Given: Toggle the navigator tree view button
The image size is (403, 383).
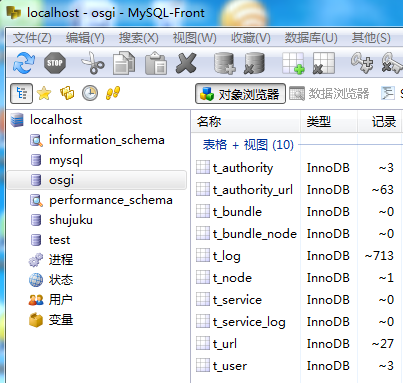Looking at the screenshot, I should click(21, 93).
